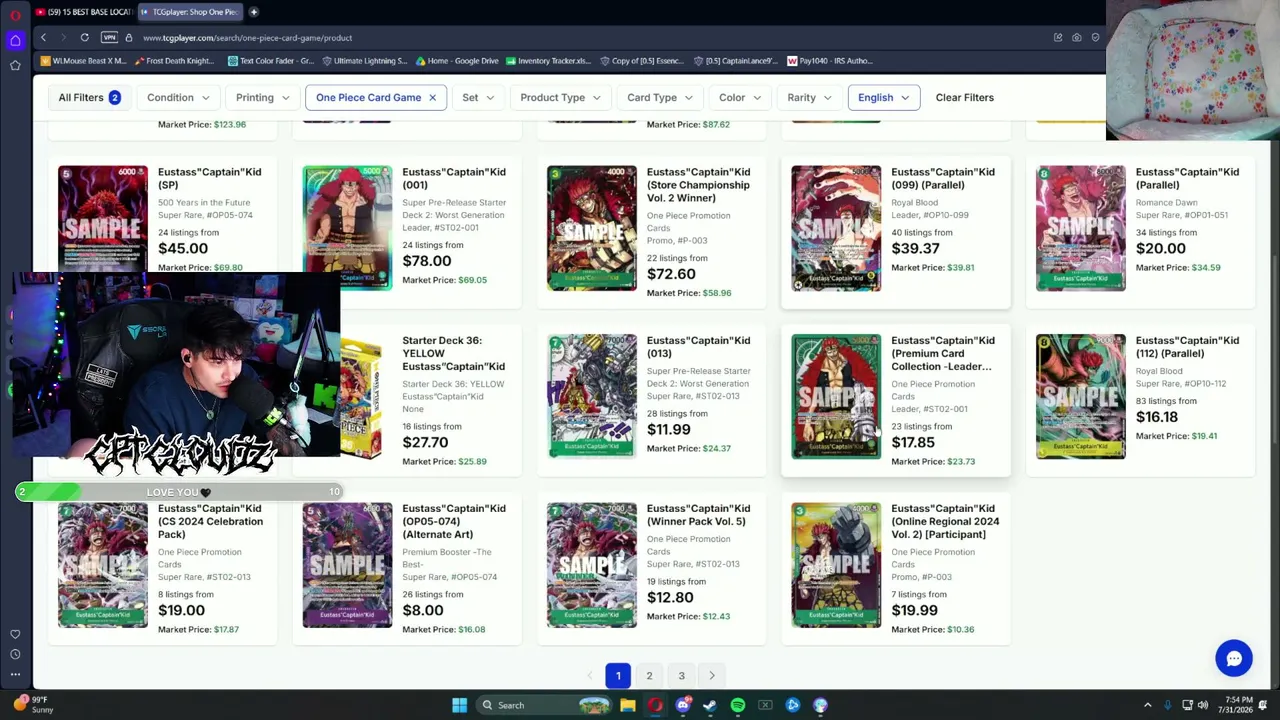Open the Opera menu logo icon
Image resolution: width=1280 pixels, height=720 pixels.
tap(15, 14)
